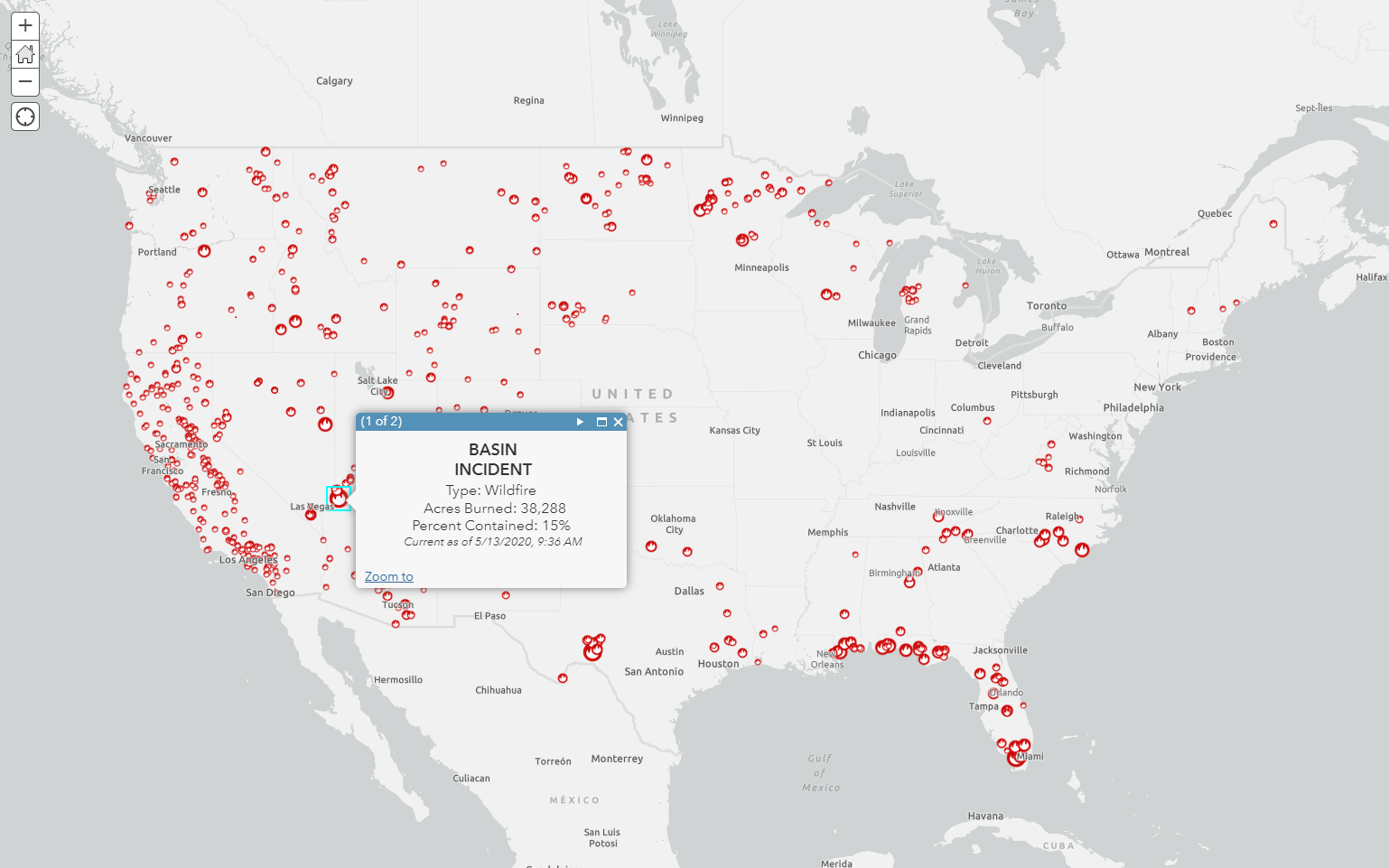This screenshot has height=868, width=1389.
Task: Maximize the Basin Incident popup
Action: click(601, 422)
